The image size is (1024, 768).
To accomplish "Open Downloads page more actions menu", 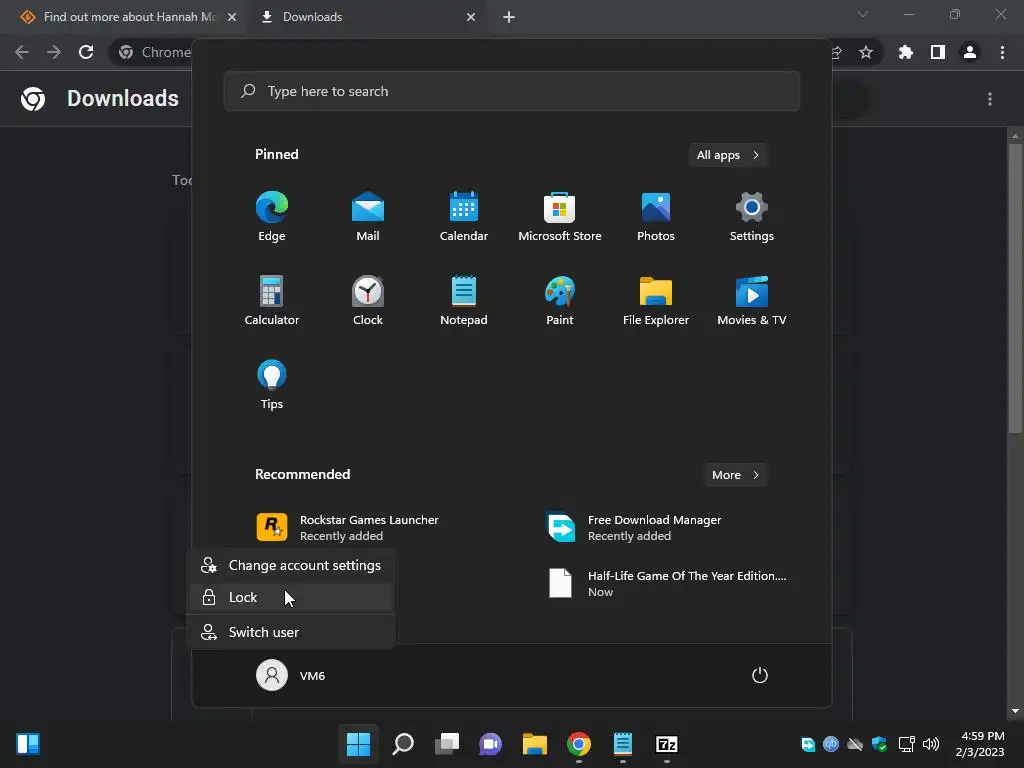I will pos(990,99).
